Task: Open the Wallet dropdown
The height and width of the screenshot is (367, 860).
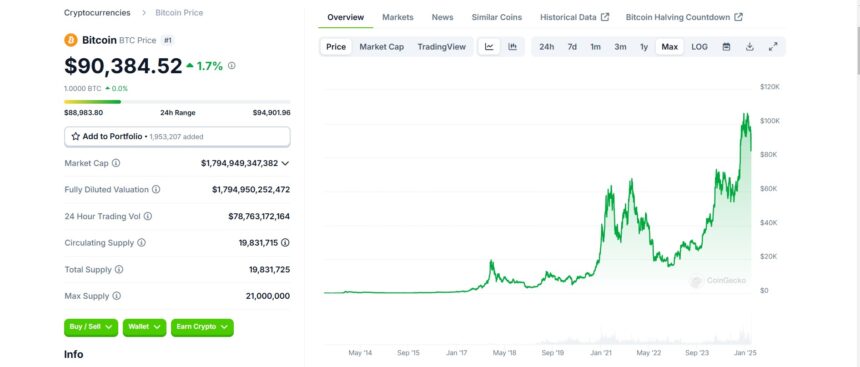Action: pos(144,327)
